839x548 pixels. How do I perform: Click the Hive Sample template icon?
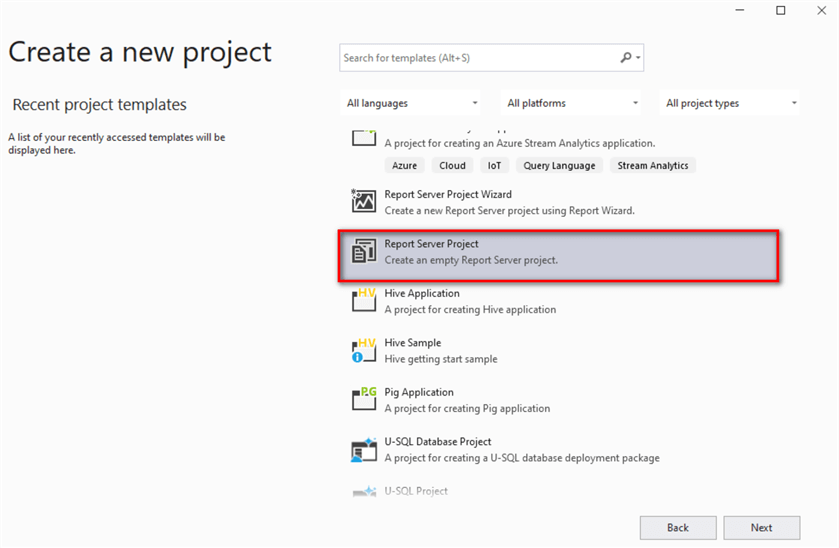(x=363, y=350)
